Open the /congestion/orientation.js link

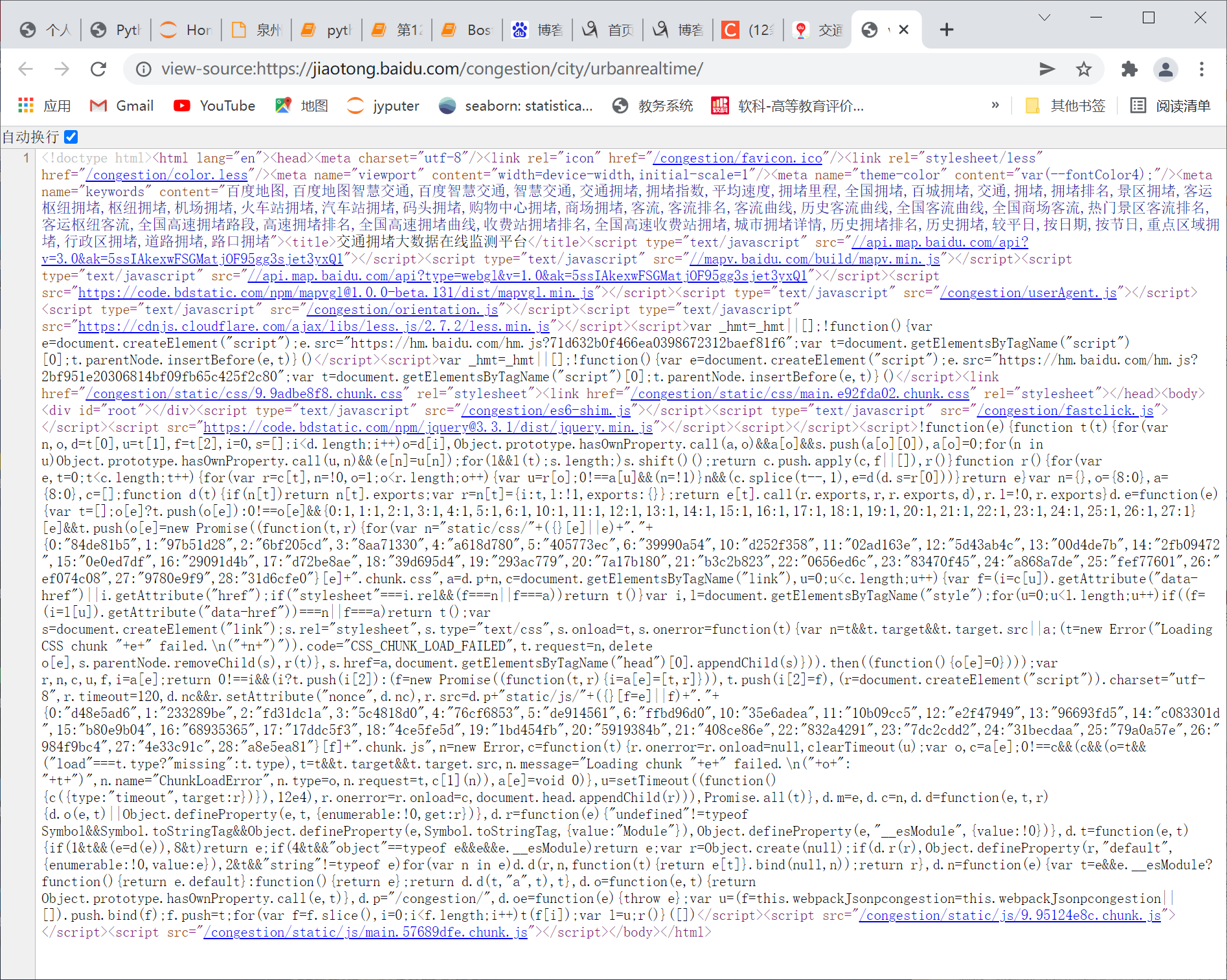403,309
